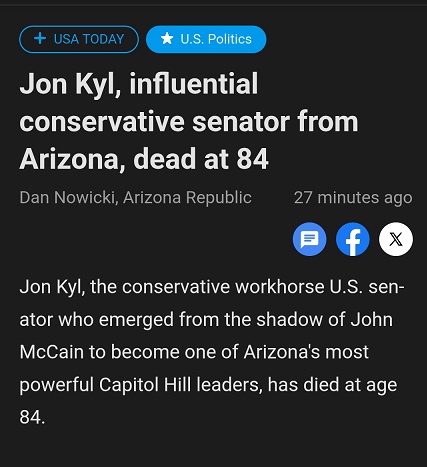Open author Dan Nowicki's byline
The width and height of the screenshot is (427, 467).
[x=68, y=197]
